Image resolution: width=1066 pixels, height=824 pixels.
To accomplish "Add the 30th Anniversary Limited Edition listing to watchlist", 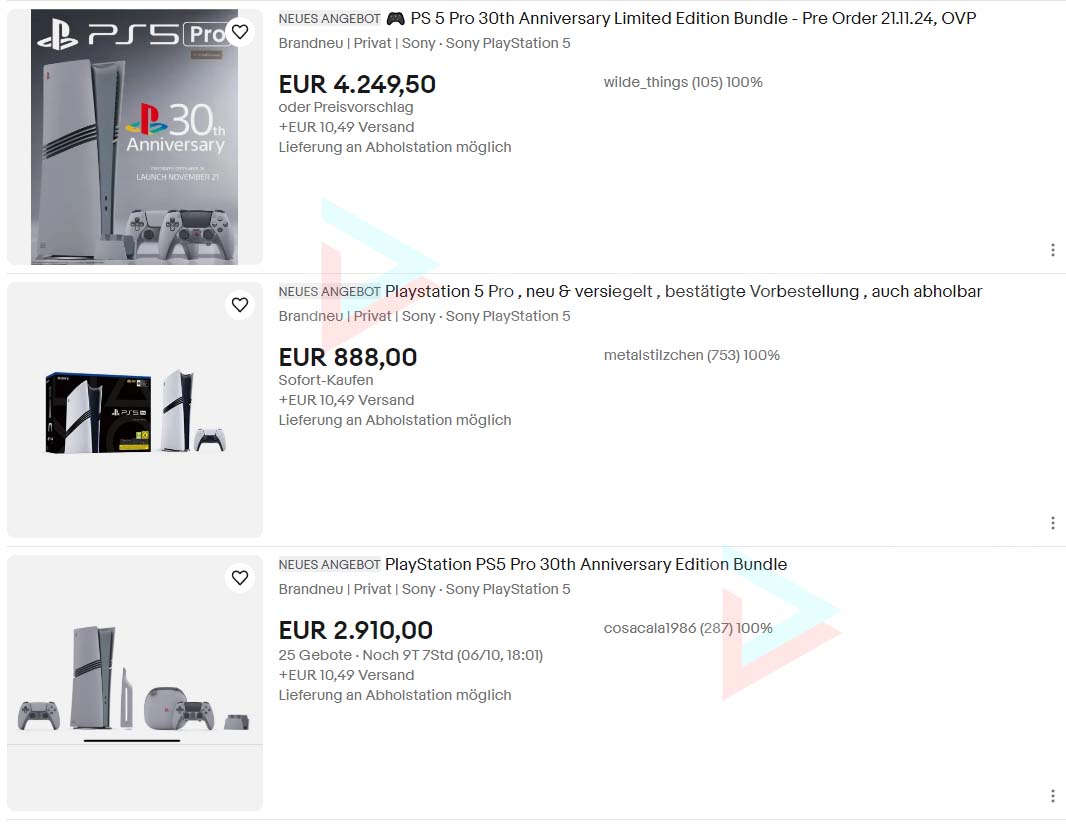I will click(x=240, y=31).
